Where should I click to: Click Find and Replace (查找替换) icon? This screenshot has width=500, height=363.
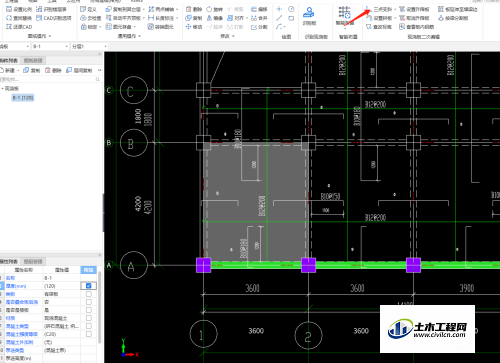coord(9,18)
